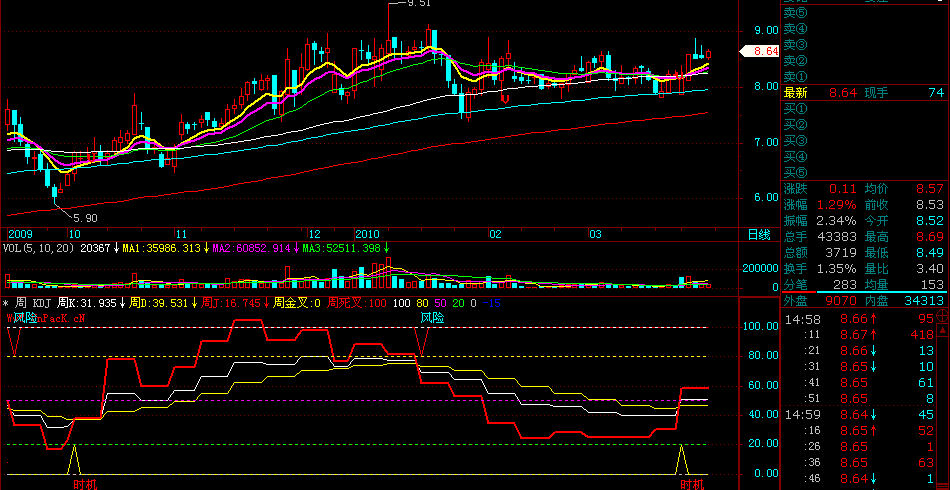950x490 pixels.
Task: Click the 9.51 high price label
Action: pyautogui.click(x=419, y=3)
